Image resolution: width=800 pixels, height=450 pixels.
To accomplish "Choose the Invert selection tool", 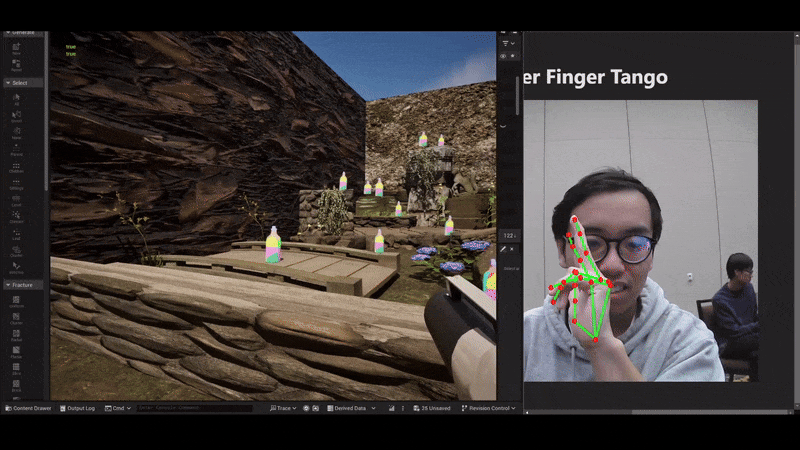I will pyautogui.click(x=16, y=116).
